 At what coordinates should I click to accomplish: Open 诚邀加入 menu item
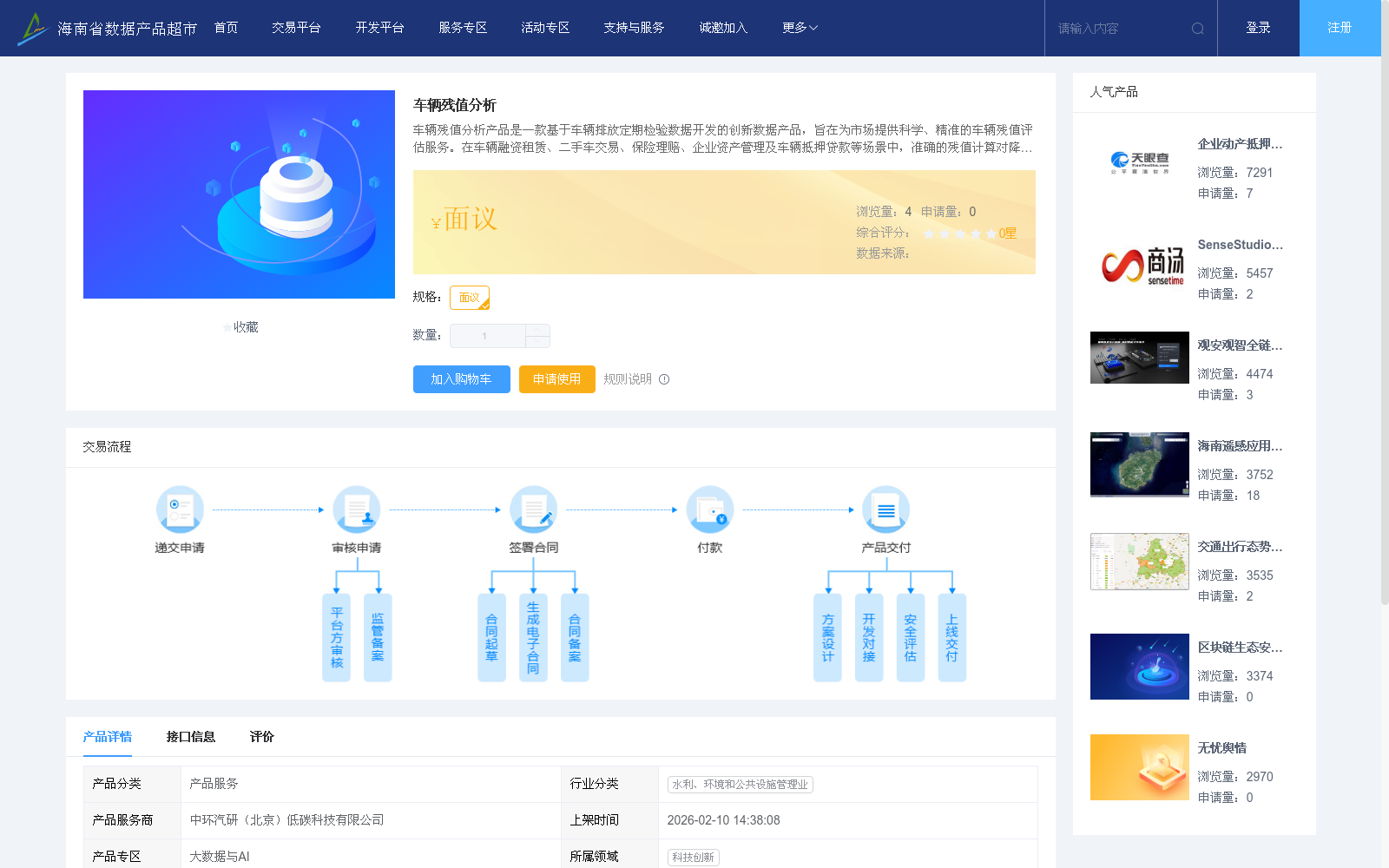pyautogui.click(x=723, y=28)
